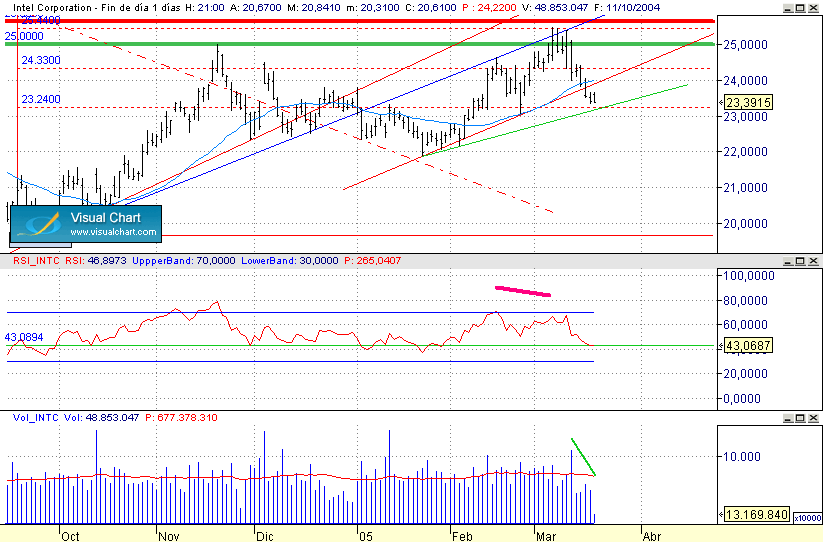Image resolution: width=823 pixels, height=542 pixels.
Task: Click the high value 'M: 20,8410'
Action: pos(313,8)
